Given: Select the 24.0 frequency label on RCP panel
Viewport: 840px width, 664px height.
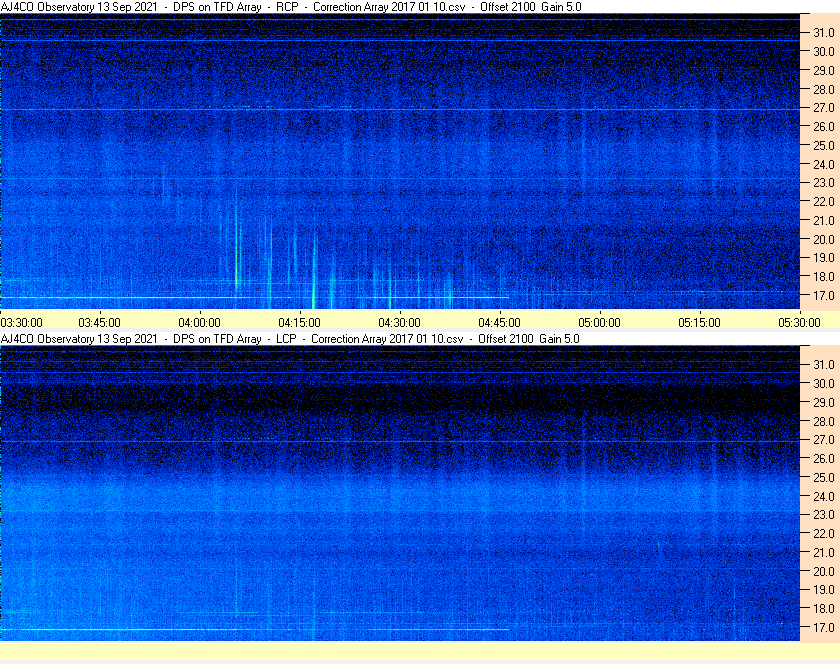Looking at the screenshot, I should [824, 164].
